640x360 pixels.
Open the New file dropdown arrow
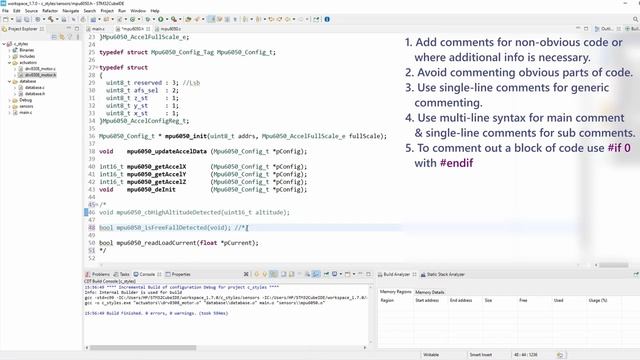pyautogui.click(x=12, y=19)
